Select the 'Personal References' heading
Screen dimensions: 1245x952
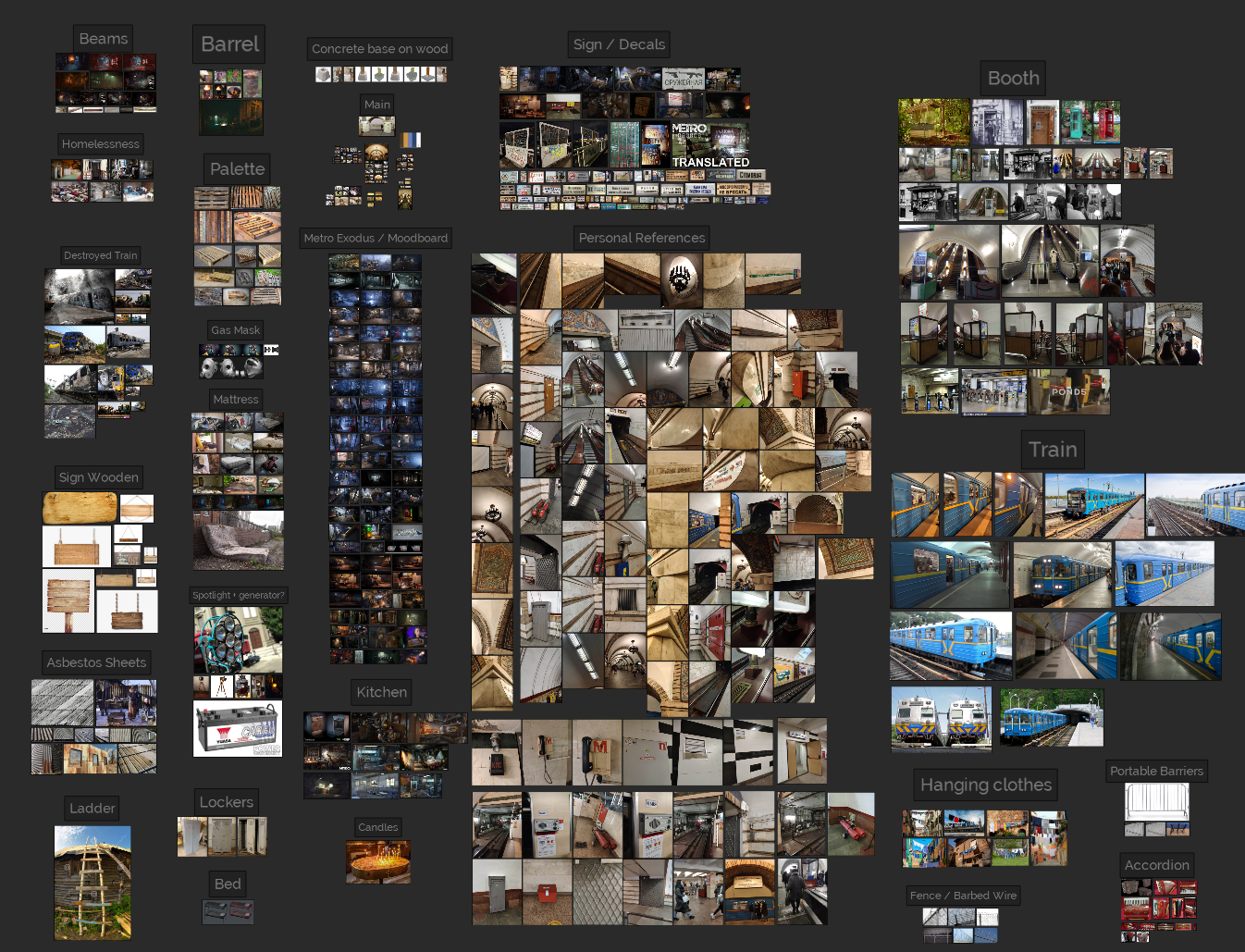642,238
